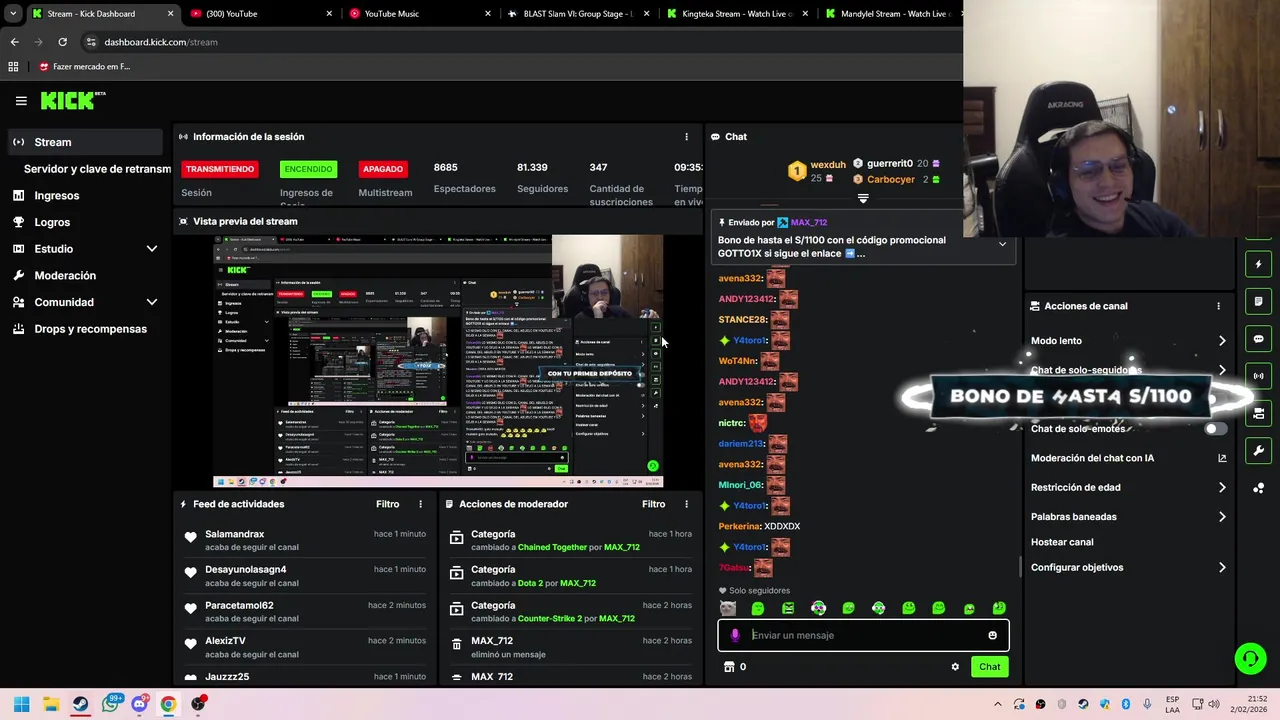Click the broadcast signal icon in right sidebar
The height and width of the screenshot is (720, 1280).
pyautogui.click(x=1259, y=376)
